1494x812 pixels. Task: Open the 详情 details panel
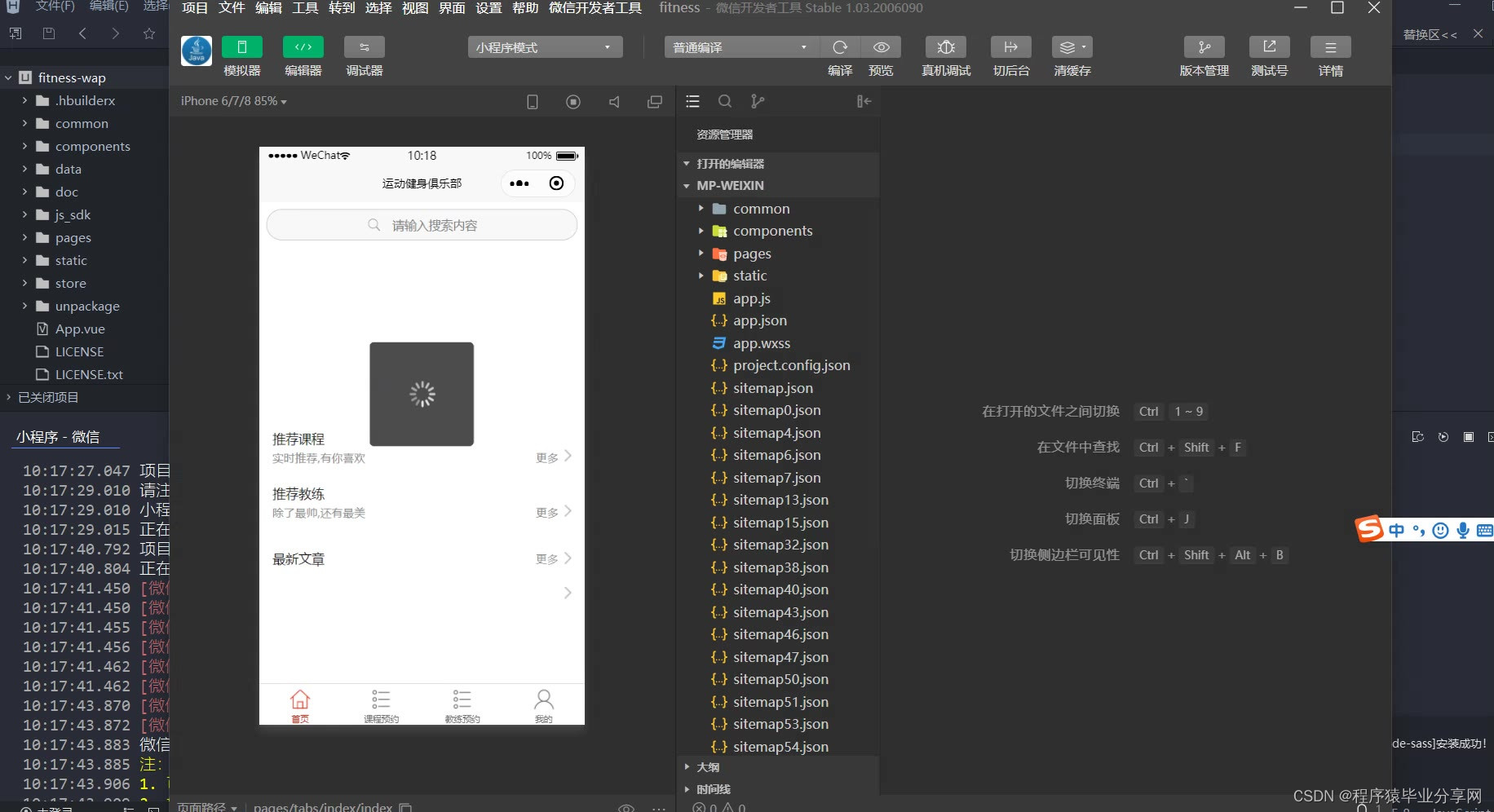1331,47
